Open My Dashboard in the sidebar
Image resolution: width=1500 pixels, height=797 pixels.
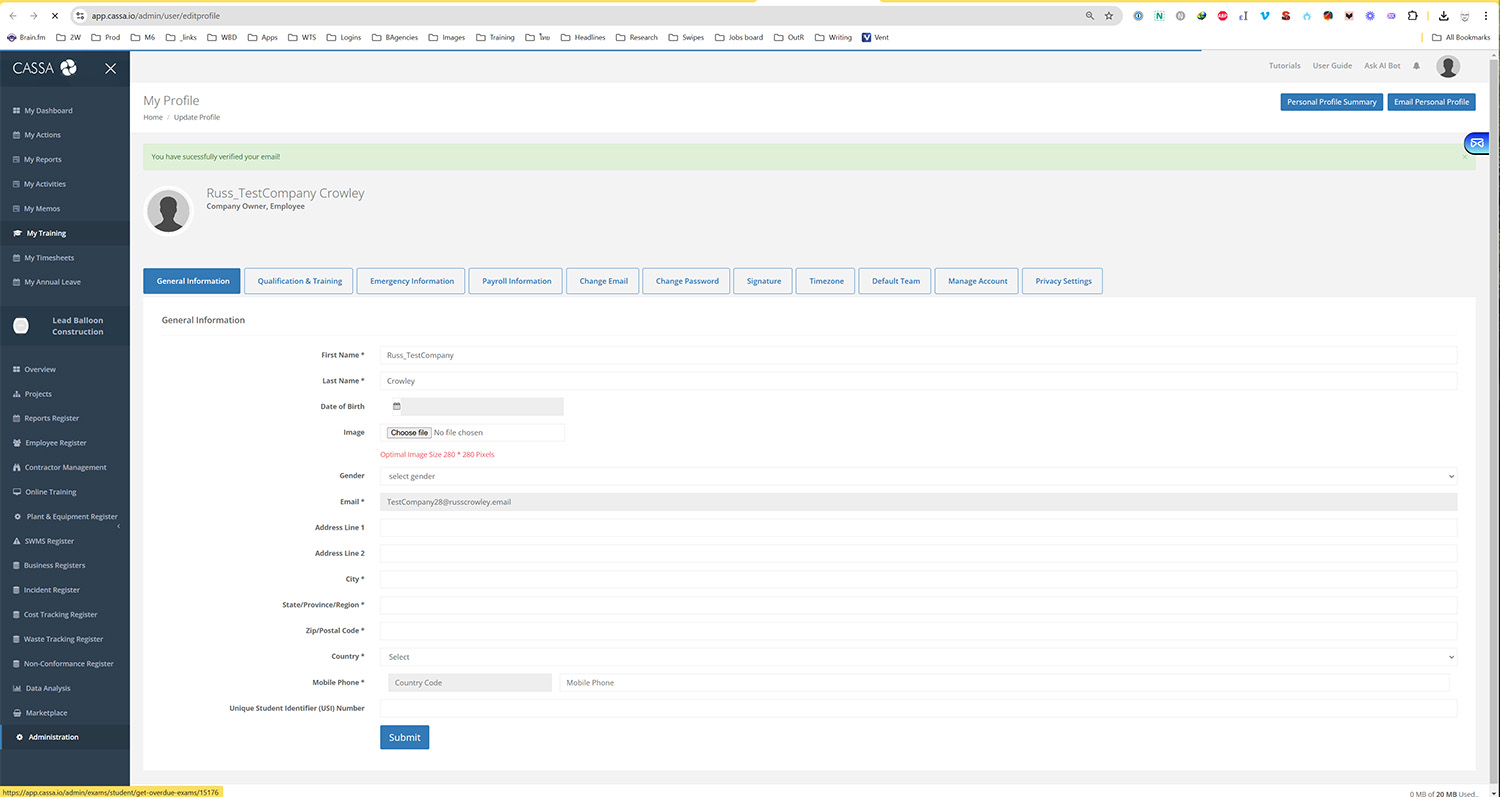pyautogui.click(x=48, y=110)
